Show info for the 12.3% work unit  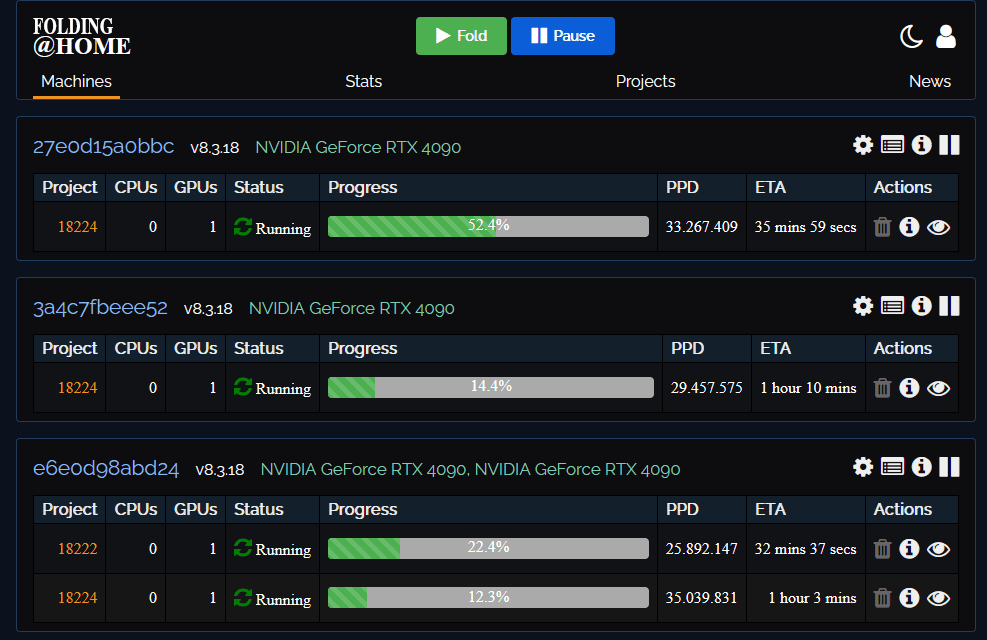[x=909, y=598]
